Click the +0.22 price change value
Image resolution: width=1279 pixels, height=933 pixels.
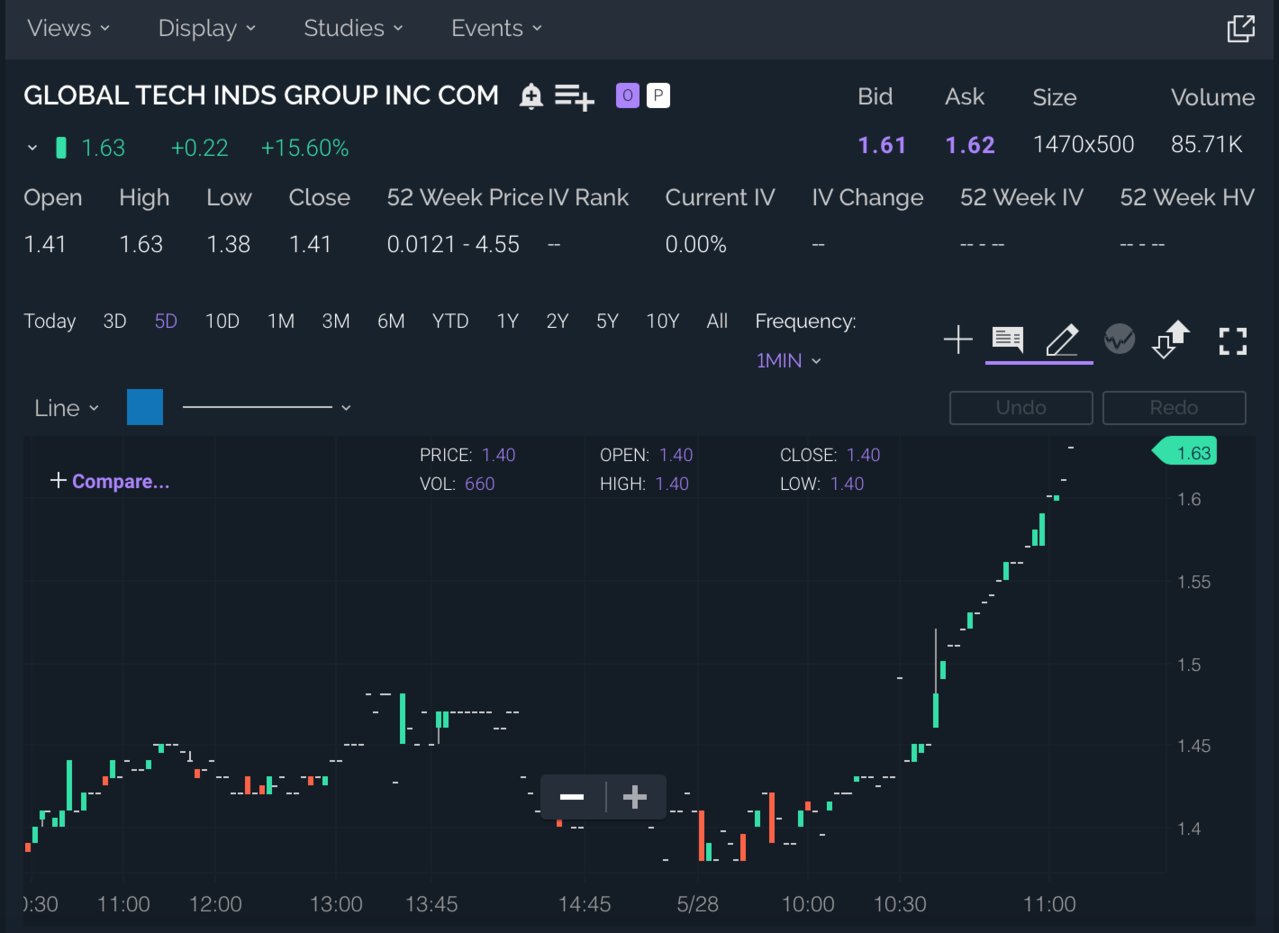pyautogui.click(x=199, y=148)
